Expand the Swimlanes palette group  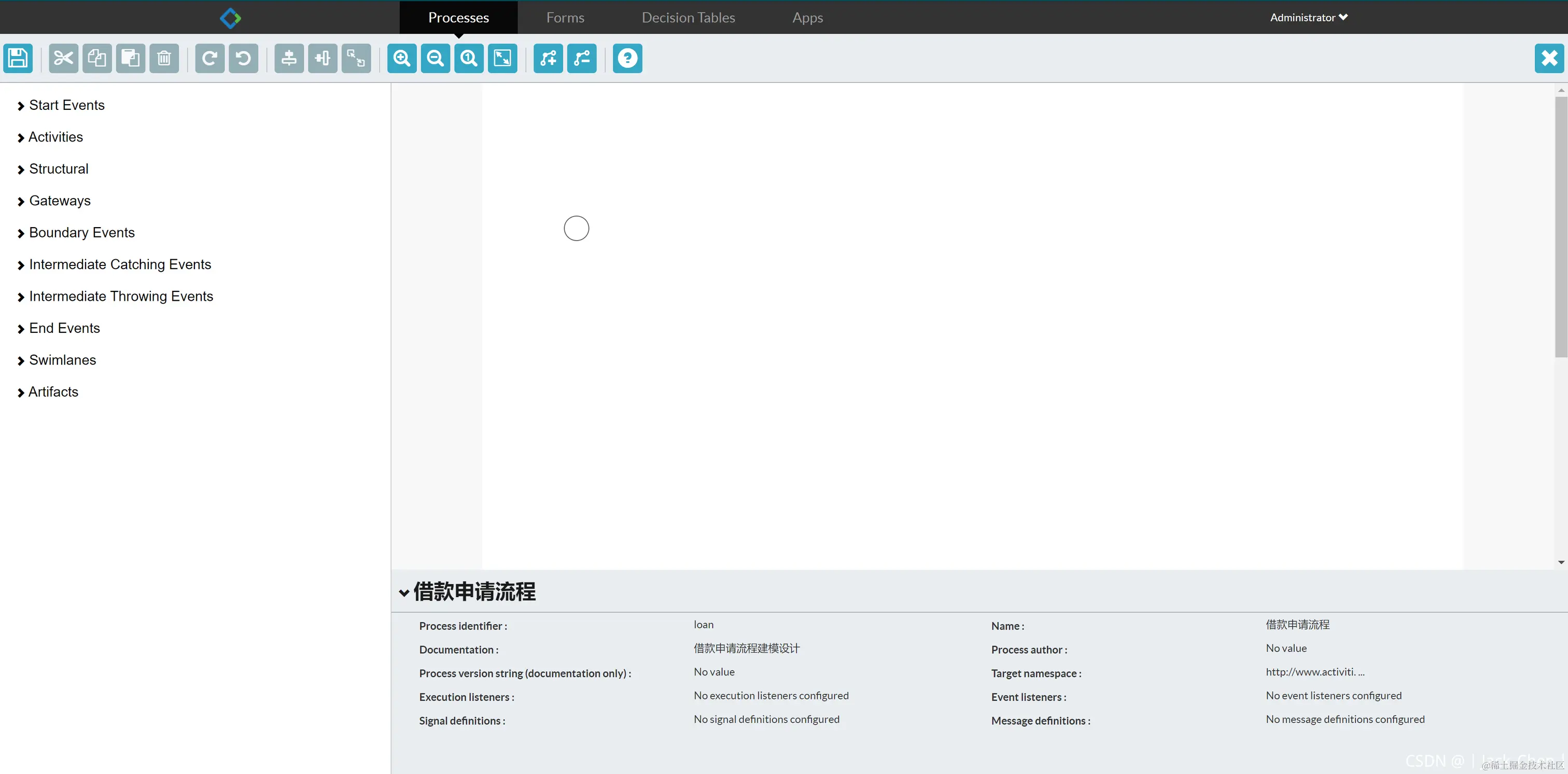click(62, 360)
